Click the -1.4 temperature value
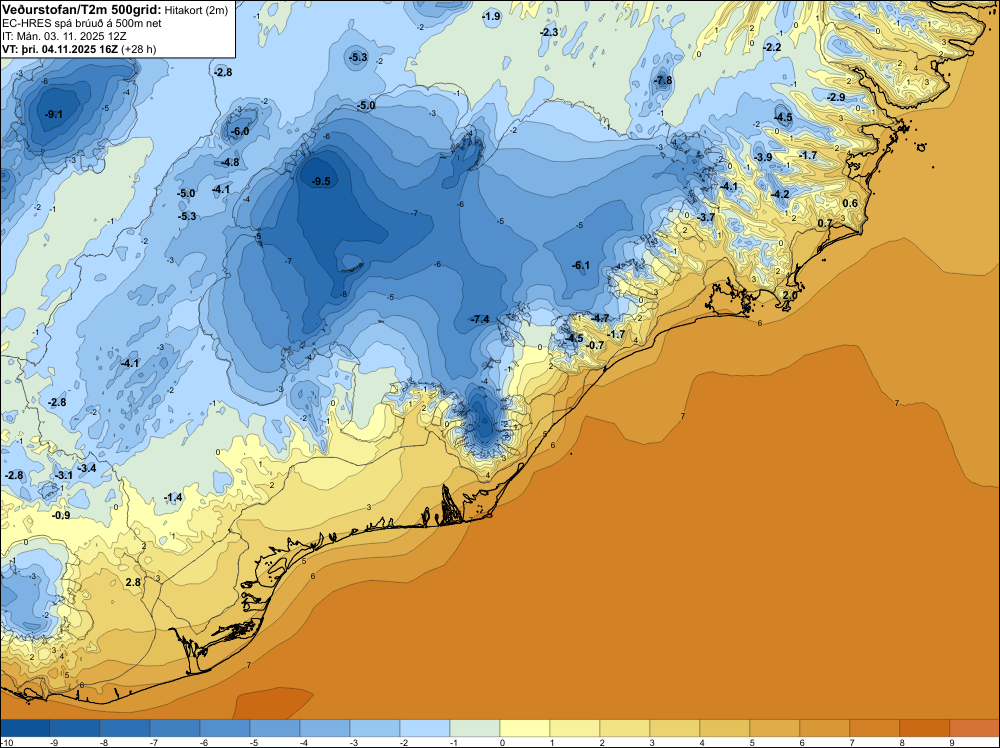Image resolution: width=1000 pixels, height=748 pixels. pos(173,497)
